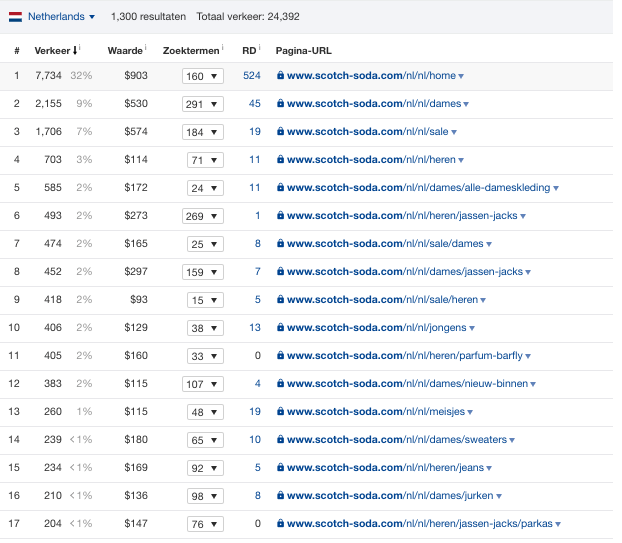Image resolution: width=622 pixels, height=543 pixels.
Task: Click the RD value 13 for jongens
Action: coord(255,327)
